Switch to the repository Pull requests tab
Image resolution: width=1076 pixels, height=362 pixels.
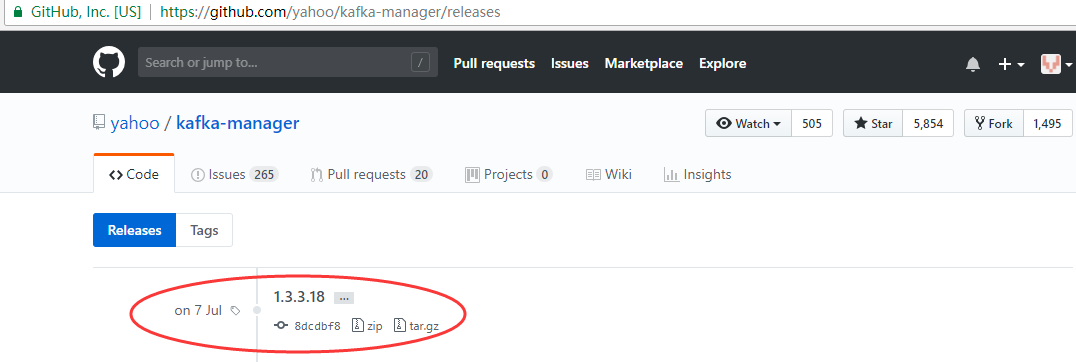371,175
